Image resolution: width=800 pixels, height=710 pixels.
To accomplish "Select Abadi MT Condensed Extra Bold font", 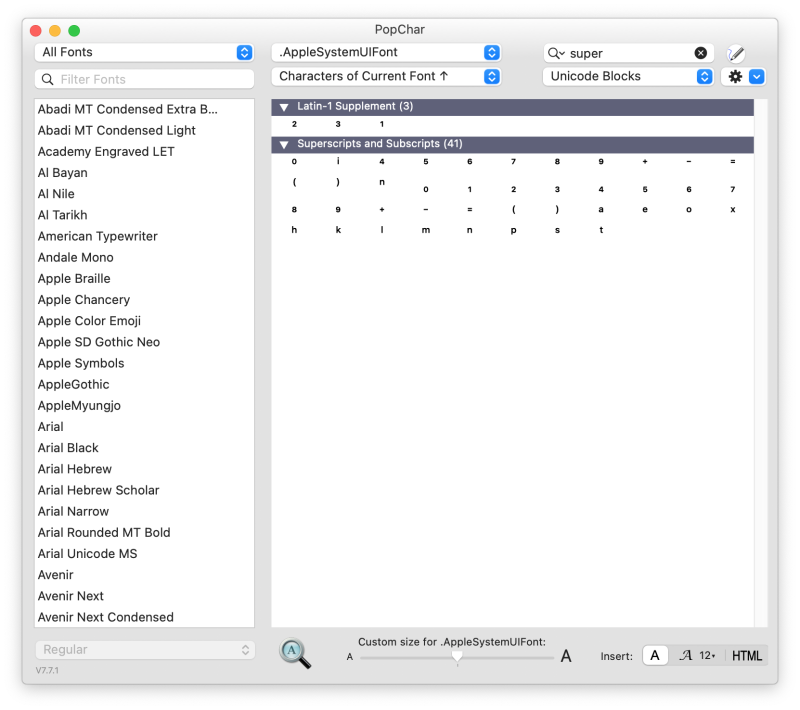I will pos(145,109).
